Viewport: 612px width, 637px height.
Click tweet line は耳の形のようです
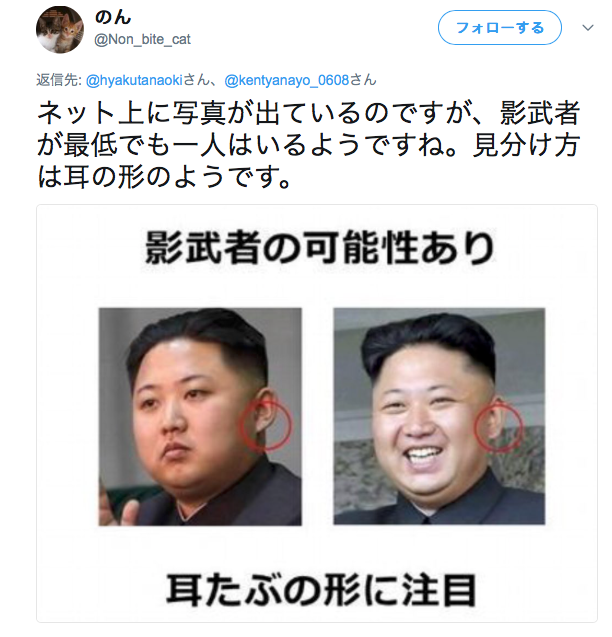[x=165, y=177]
